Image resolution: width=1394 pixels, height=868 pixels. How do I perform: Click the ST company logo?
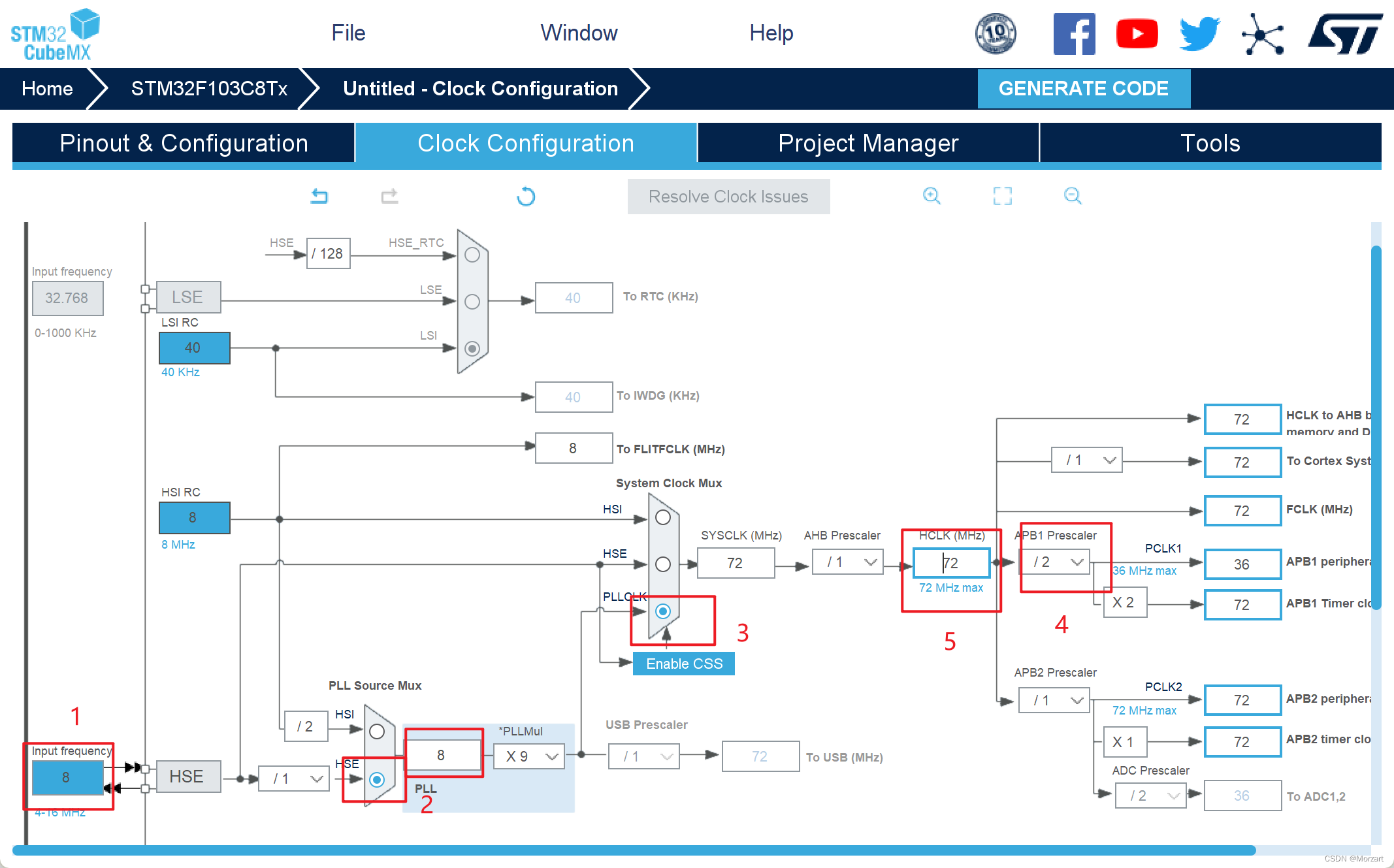tap(1346, 34)
